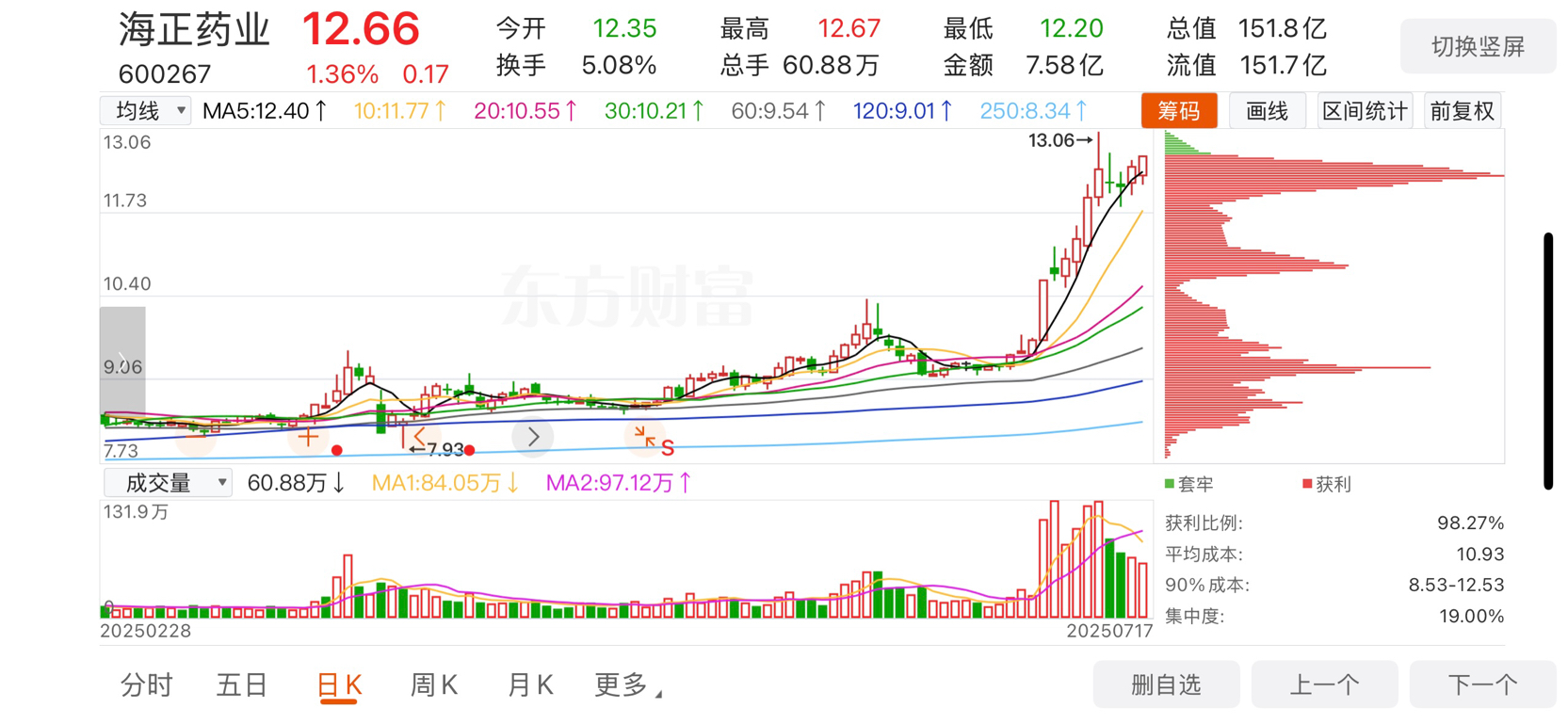Viewport: 1568px width, 724px height.
Task: Click the 13.06 high price annotation
Action: click(1059, 140)
